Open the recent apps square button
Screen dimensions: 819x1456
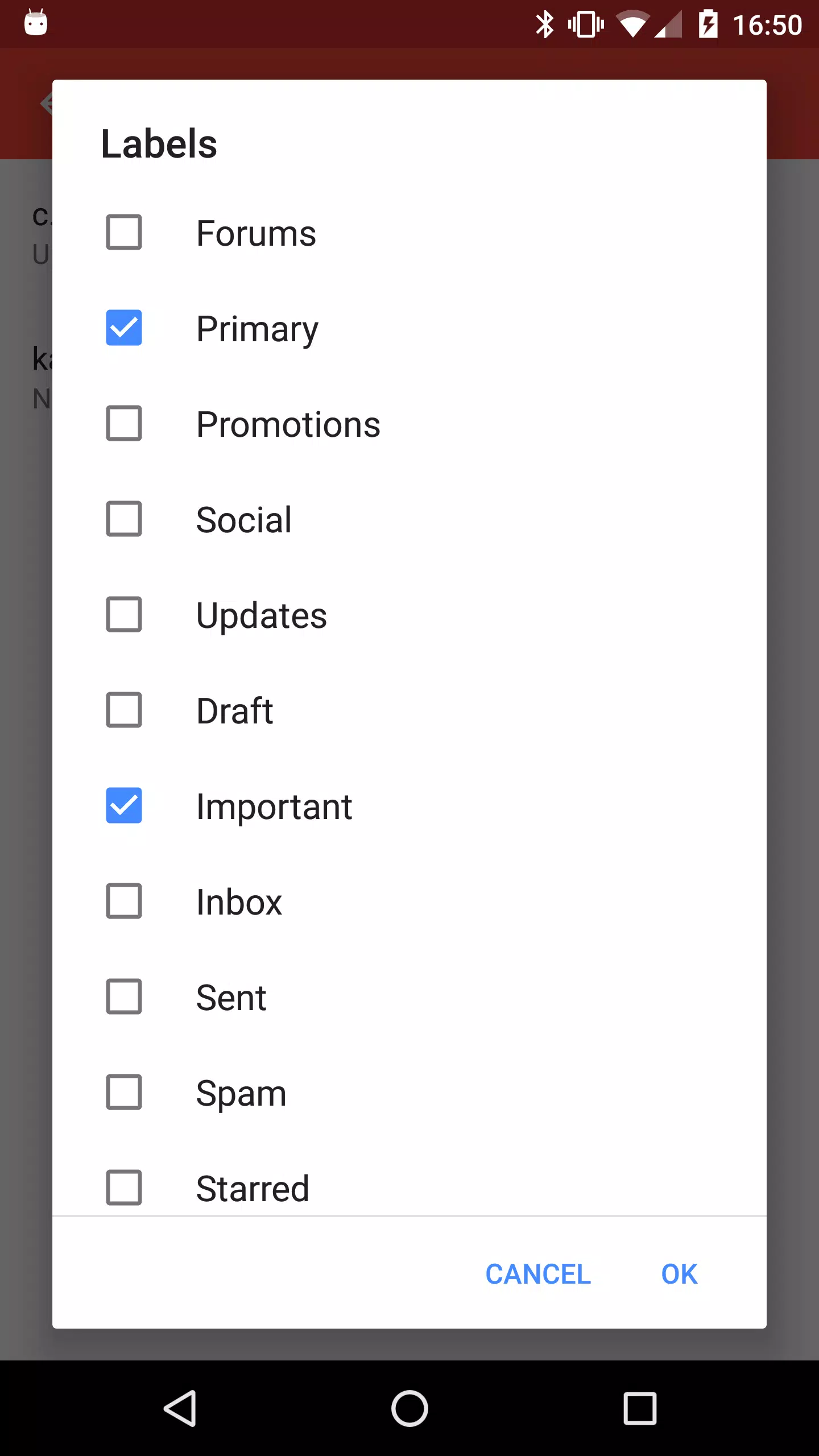[x=640, y=1408]
